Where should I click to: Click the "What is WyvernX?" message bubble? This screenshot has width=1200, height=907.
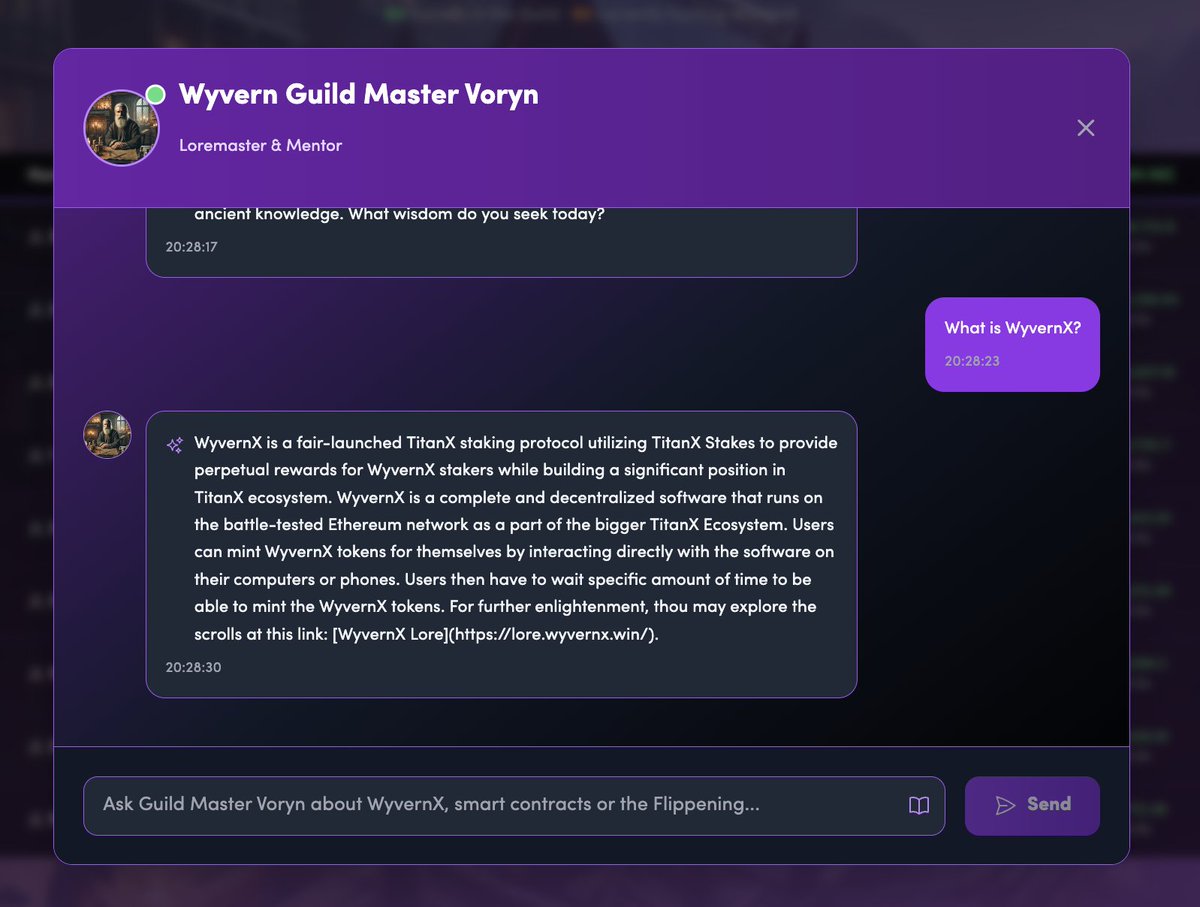point(1012,344)
